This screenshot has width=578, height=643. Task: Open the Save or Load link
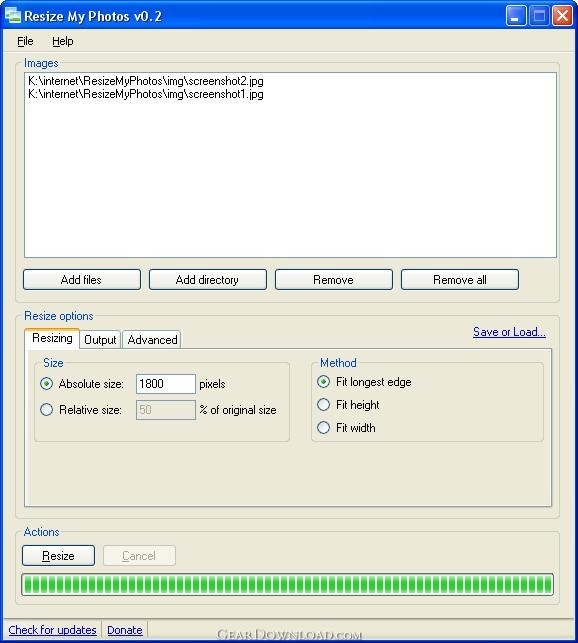(509, 332)
